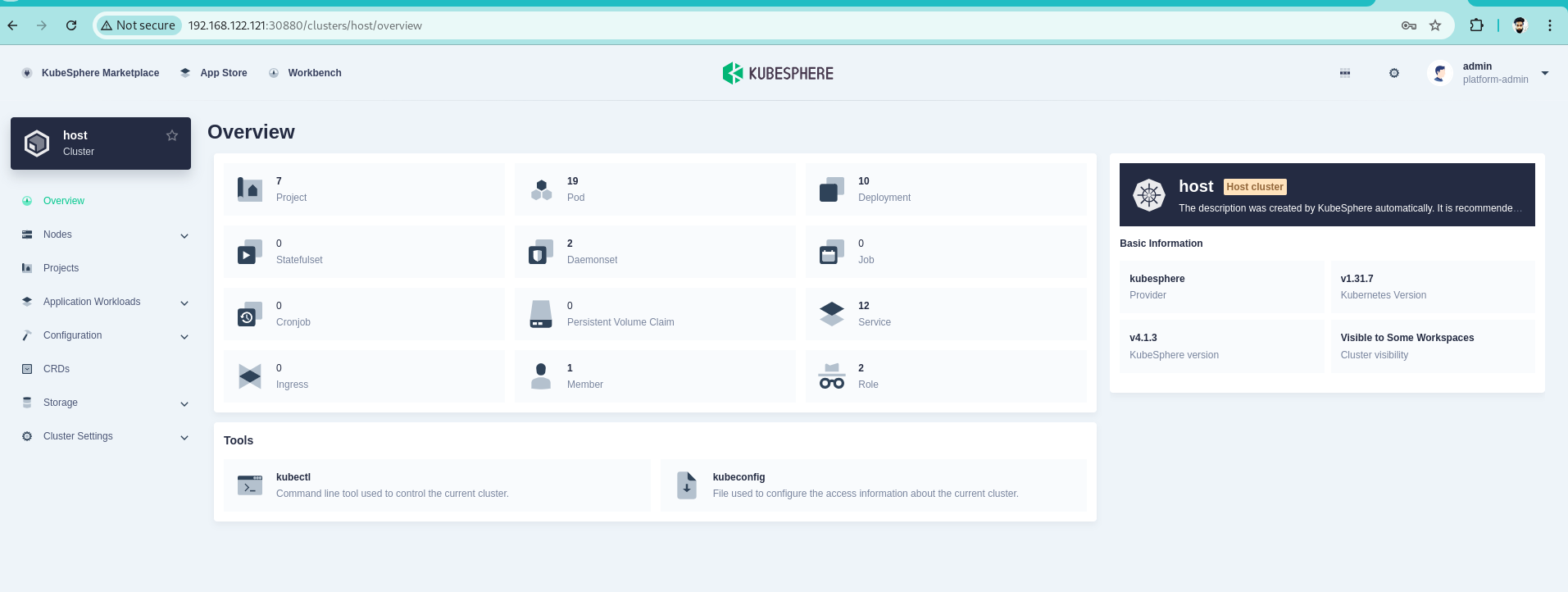Click the v4.1.3 KubeSphere version value

click(1143, 338)
